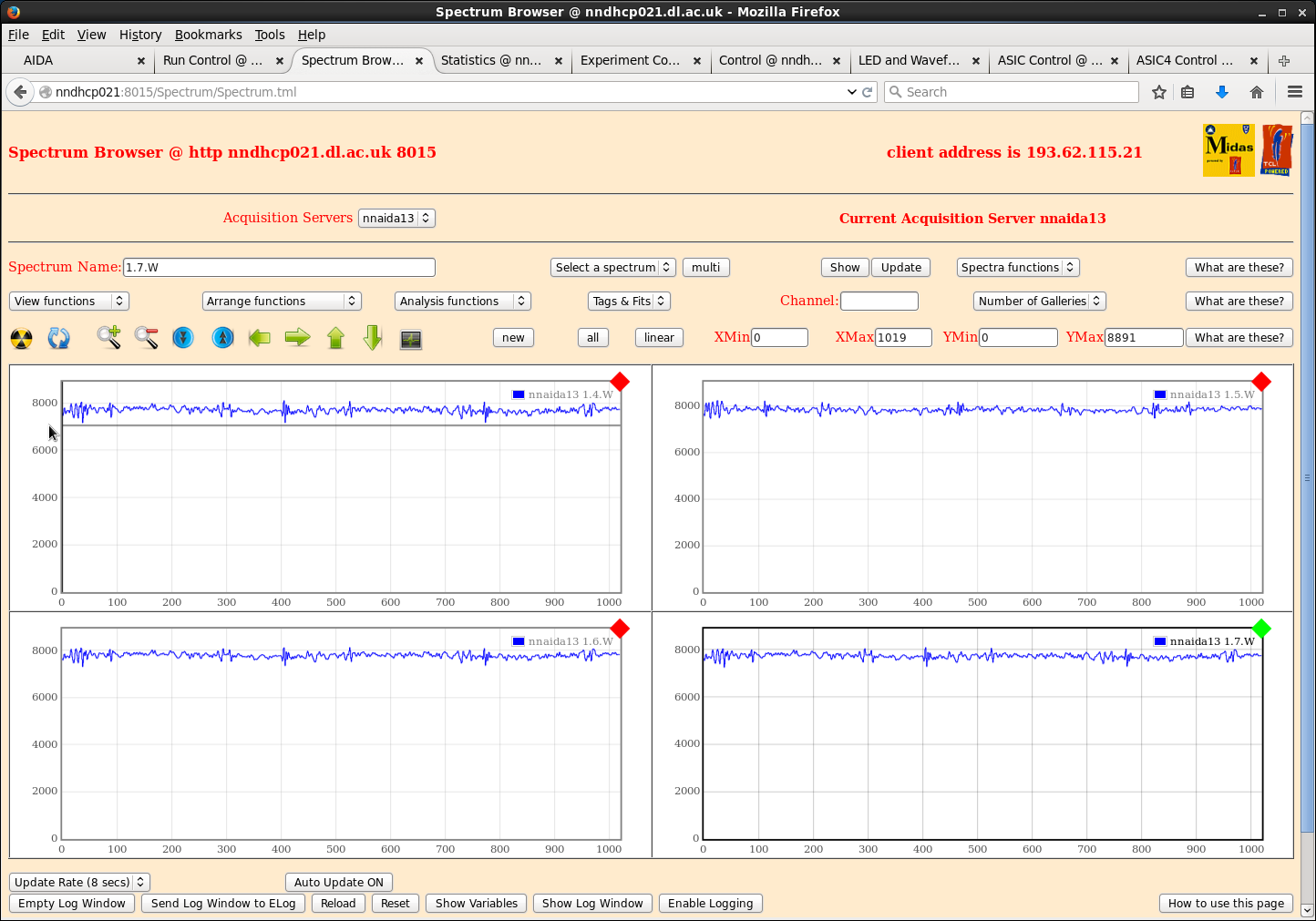This screenshot has width=1316, height=921.
Task: Click the Send Log Window to ELog button
Action: click(x=223, y=903)
